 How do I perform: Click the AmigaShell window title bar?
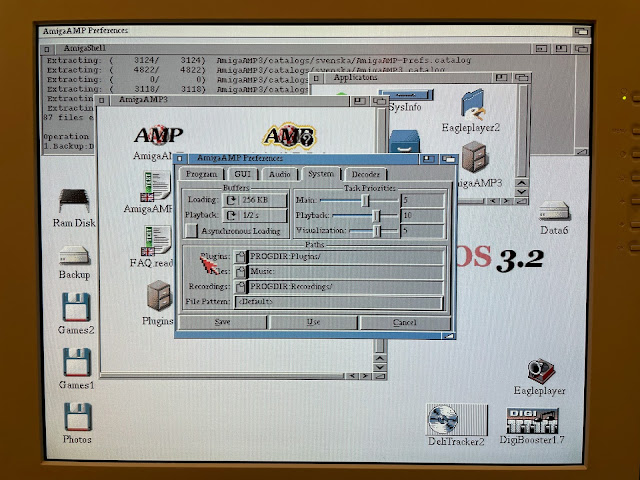[286, 49]
